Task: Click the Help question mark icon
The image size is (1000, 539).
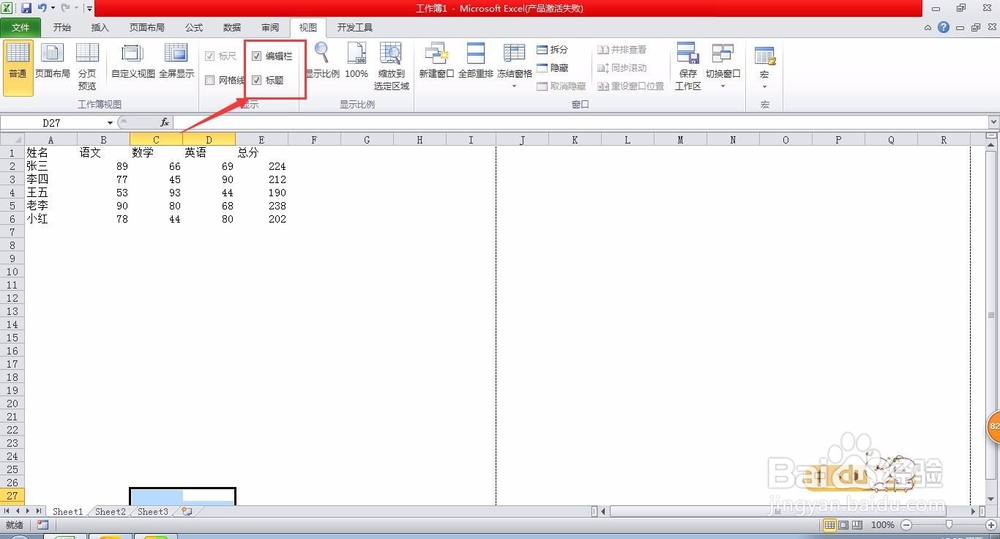Action: click(x=943, y=27)
